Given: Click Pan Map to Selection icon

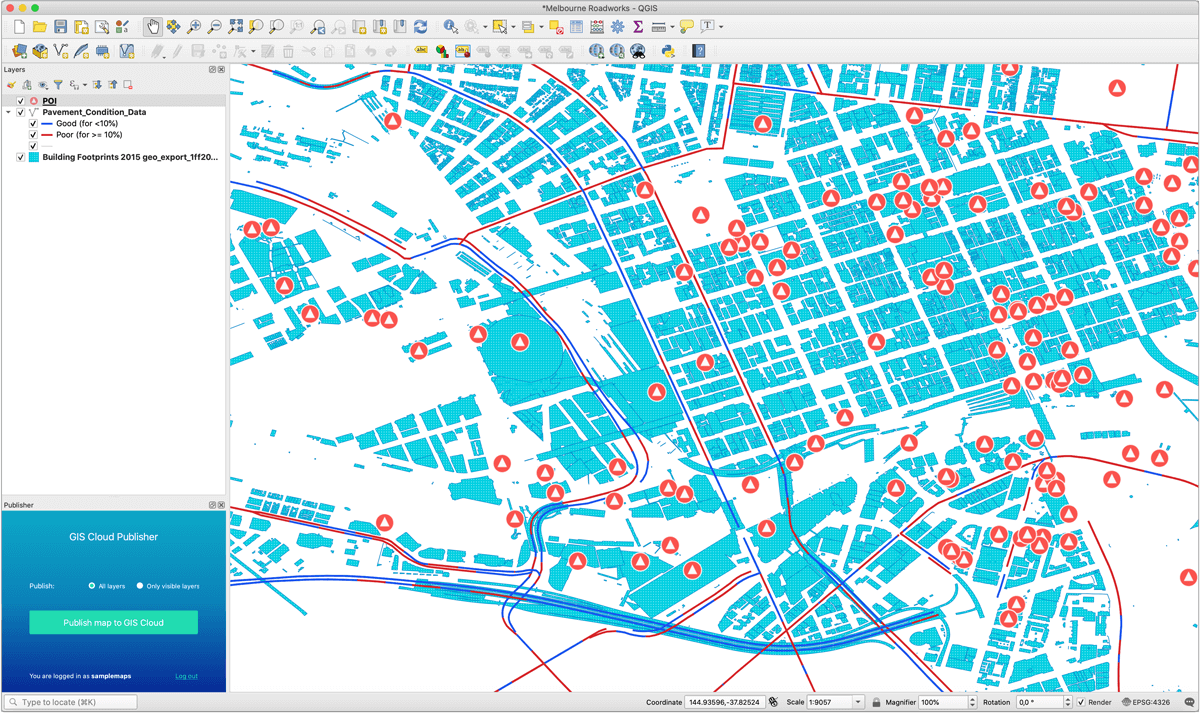Looking at the screenshot, I should coord(173,27).
